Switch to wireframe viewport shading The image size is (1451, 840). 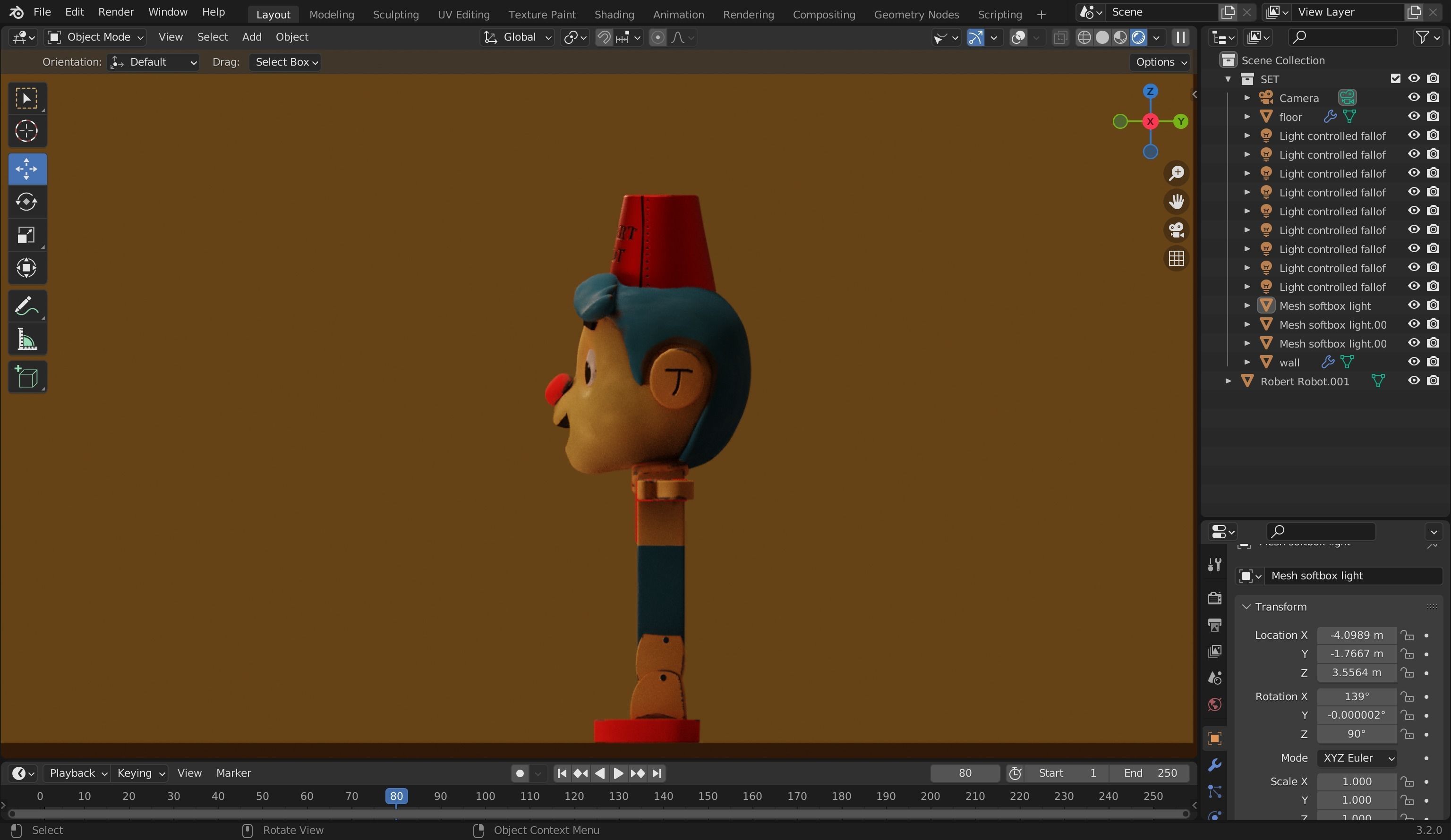point(1084,37)
